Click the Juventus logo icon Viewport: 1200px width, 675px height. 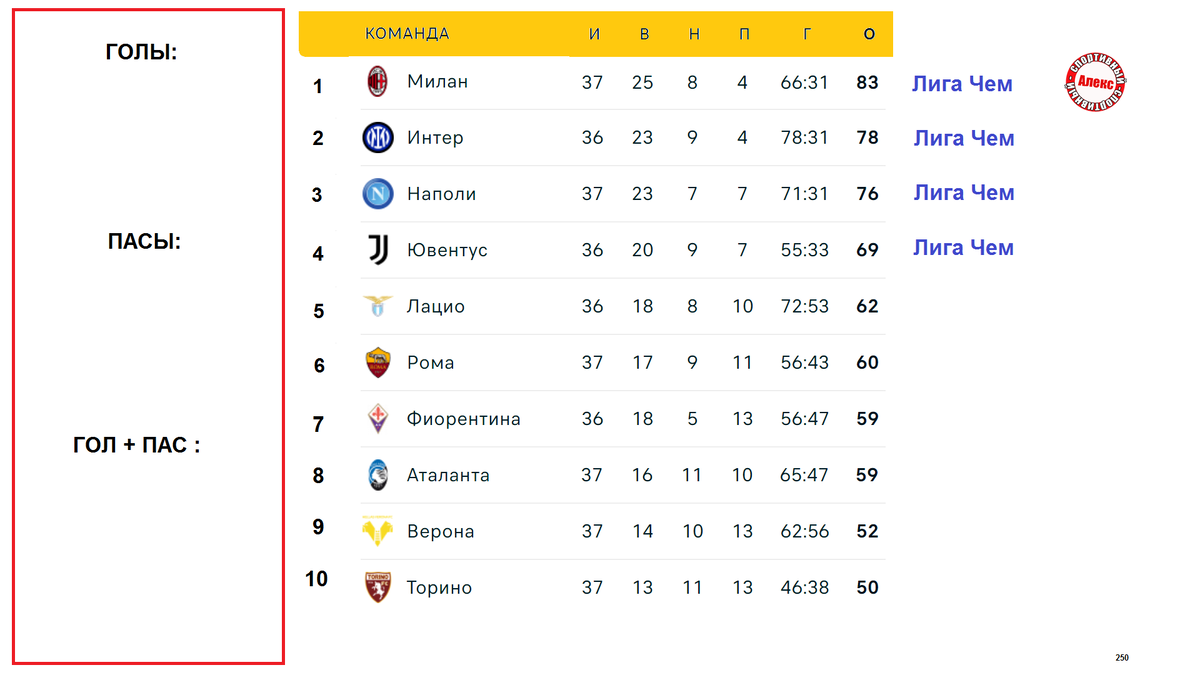pos(377,250)
